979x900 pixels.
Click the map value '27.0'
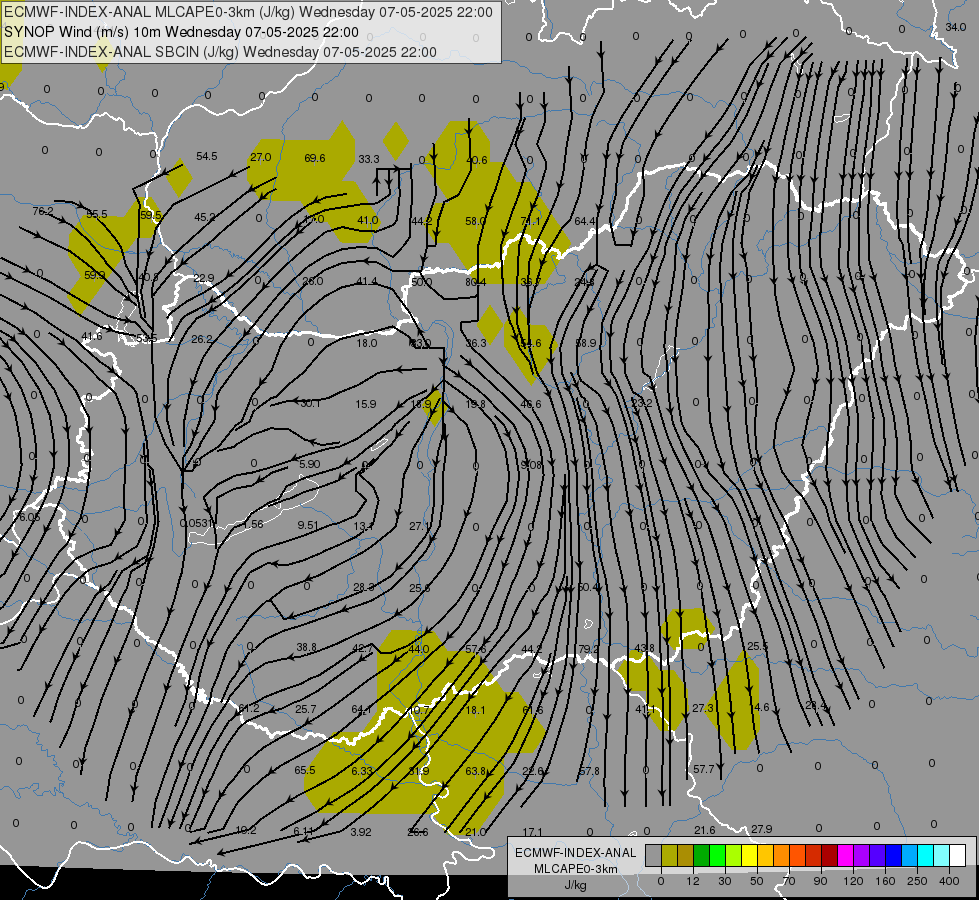tap(260, 157)
